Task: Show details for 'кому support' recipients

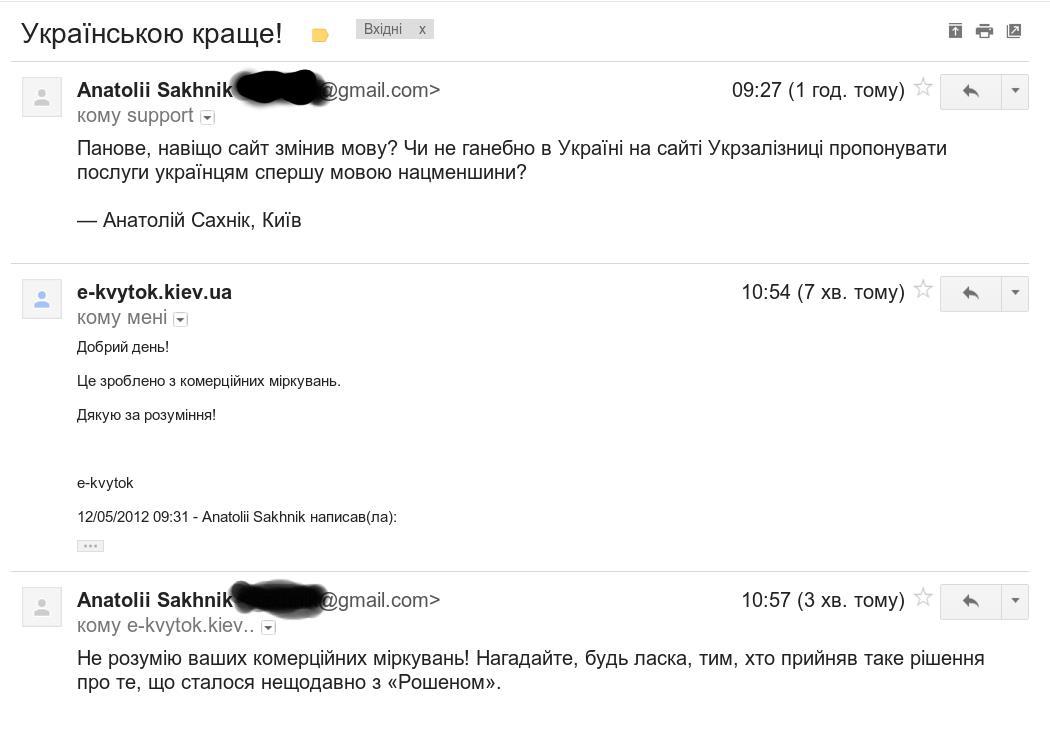Action: coord(207,117)
